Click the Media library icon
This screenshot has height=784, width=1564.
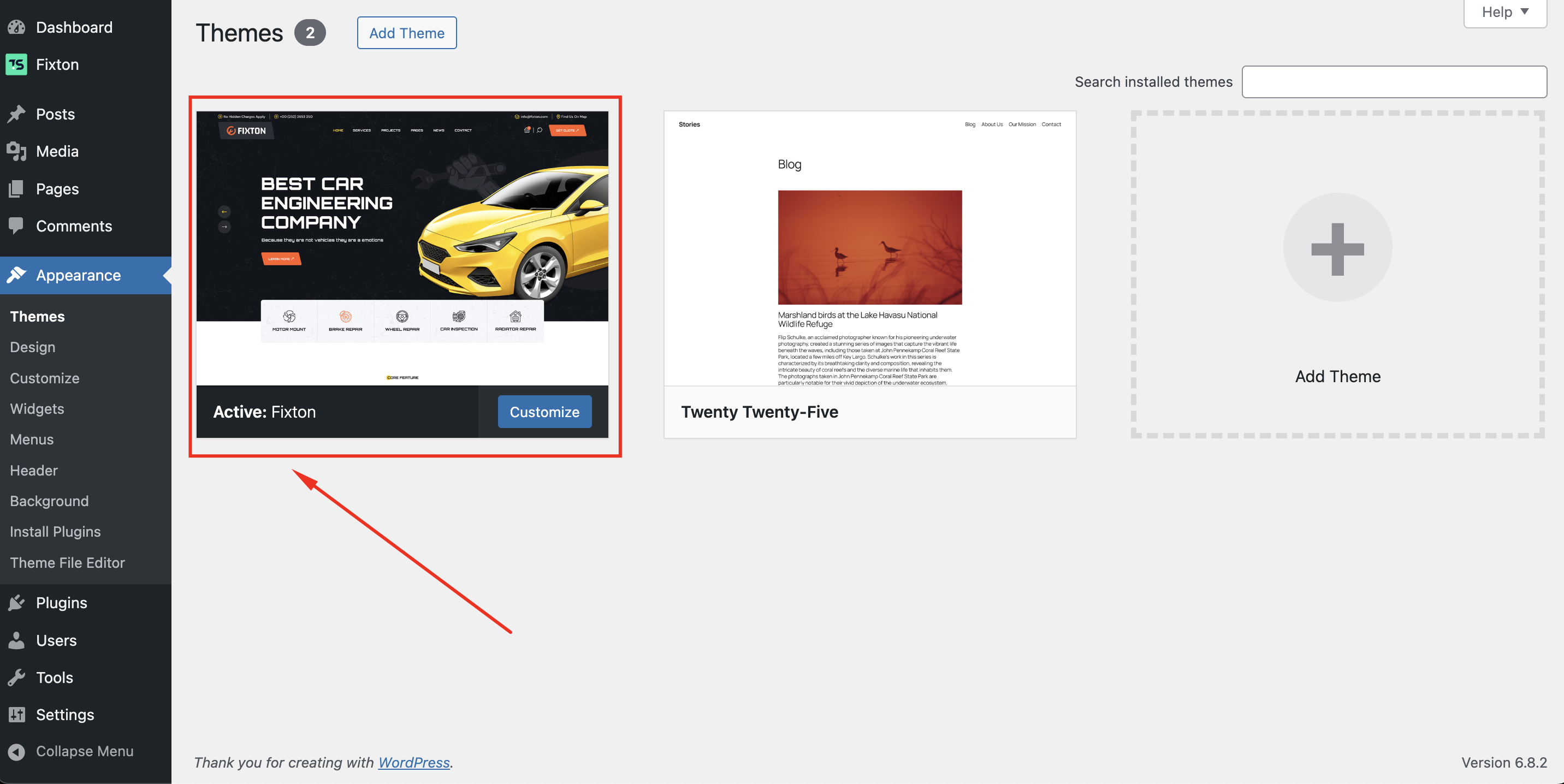tap(16, 151)
